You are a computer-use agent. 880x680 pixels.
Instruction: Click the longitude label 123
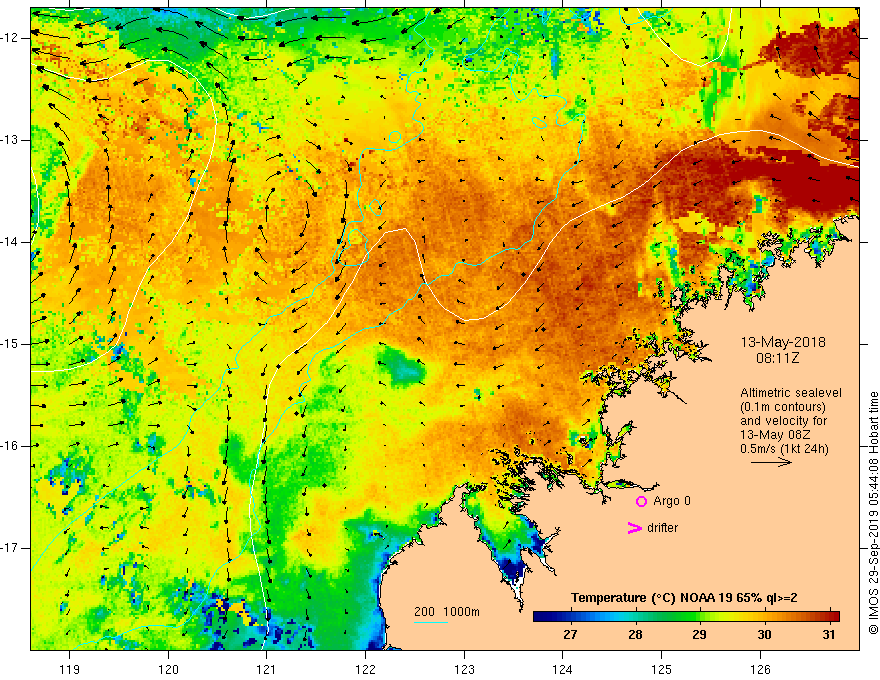tap(464, 669)
